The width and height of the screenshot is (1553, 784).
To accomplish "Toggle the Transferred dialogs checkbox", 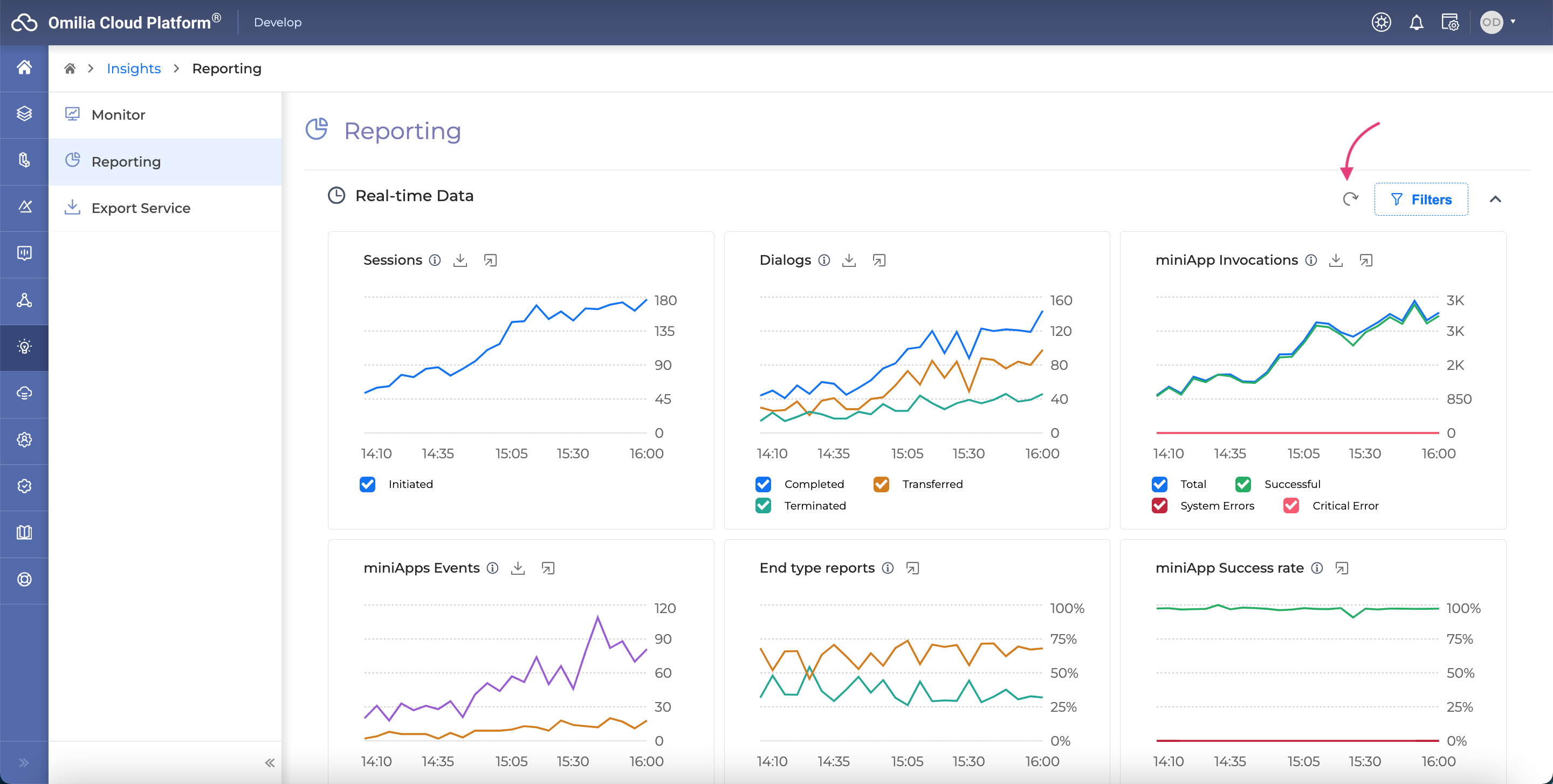I will (881, 485).
